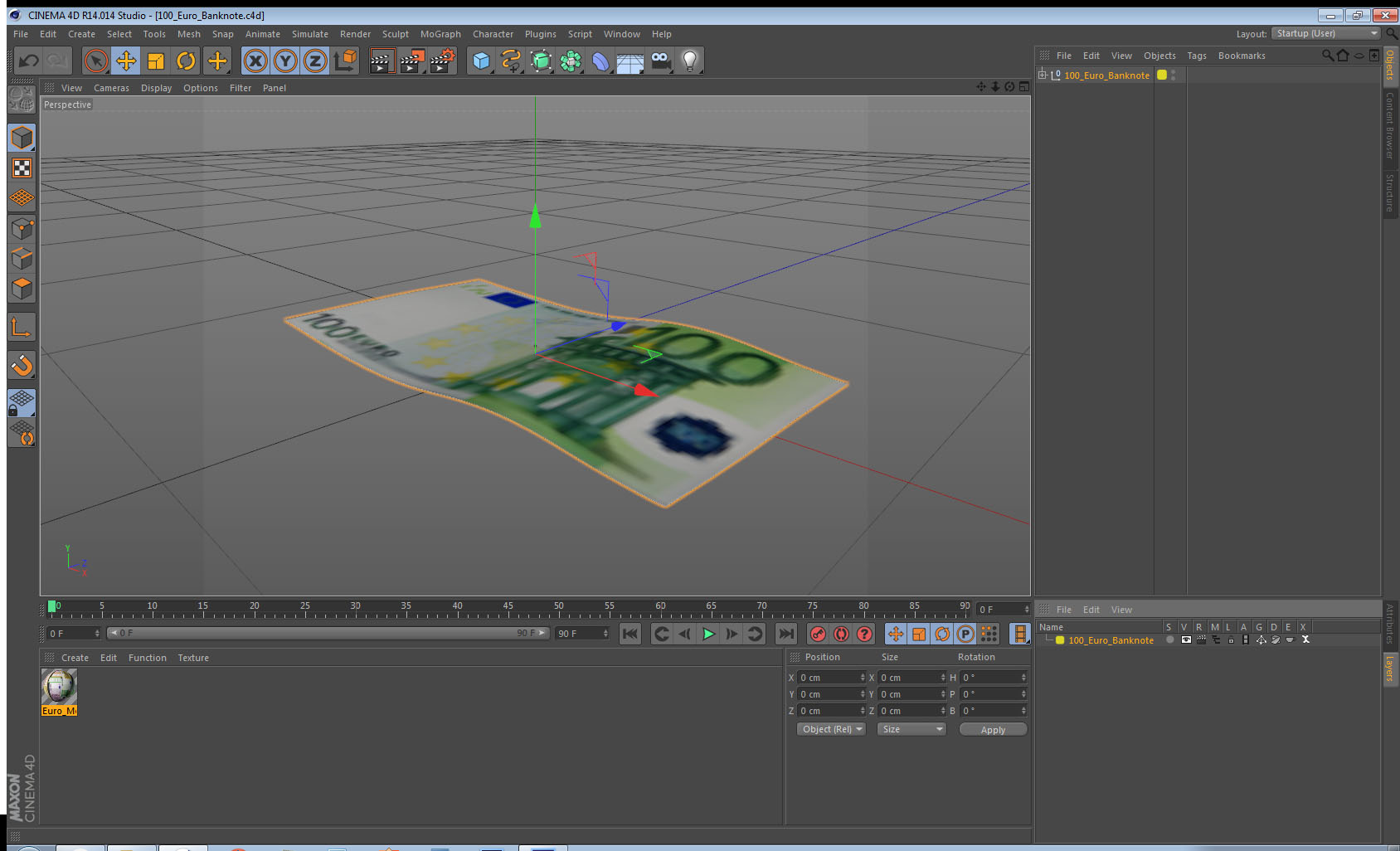Viewport: 1400px width, 851px height.
Task: Enable the Axis tool L-shaped icon
Action: click(x=22, y=328)
